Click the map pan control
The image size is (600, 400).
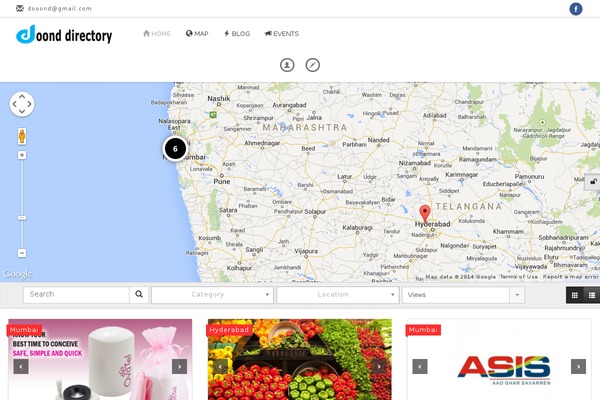tap(22, 104)
